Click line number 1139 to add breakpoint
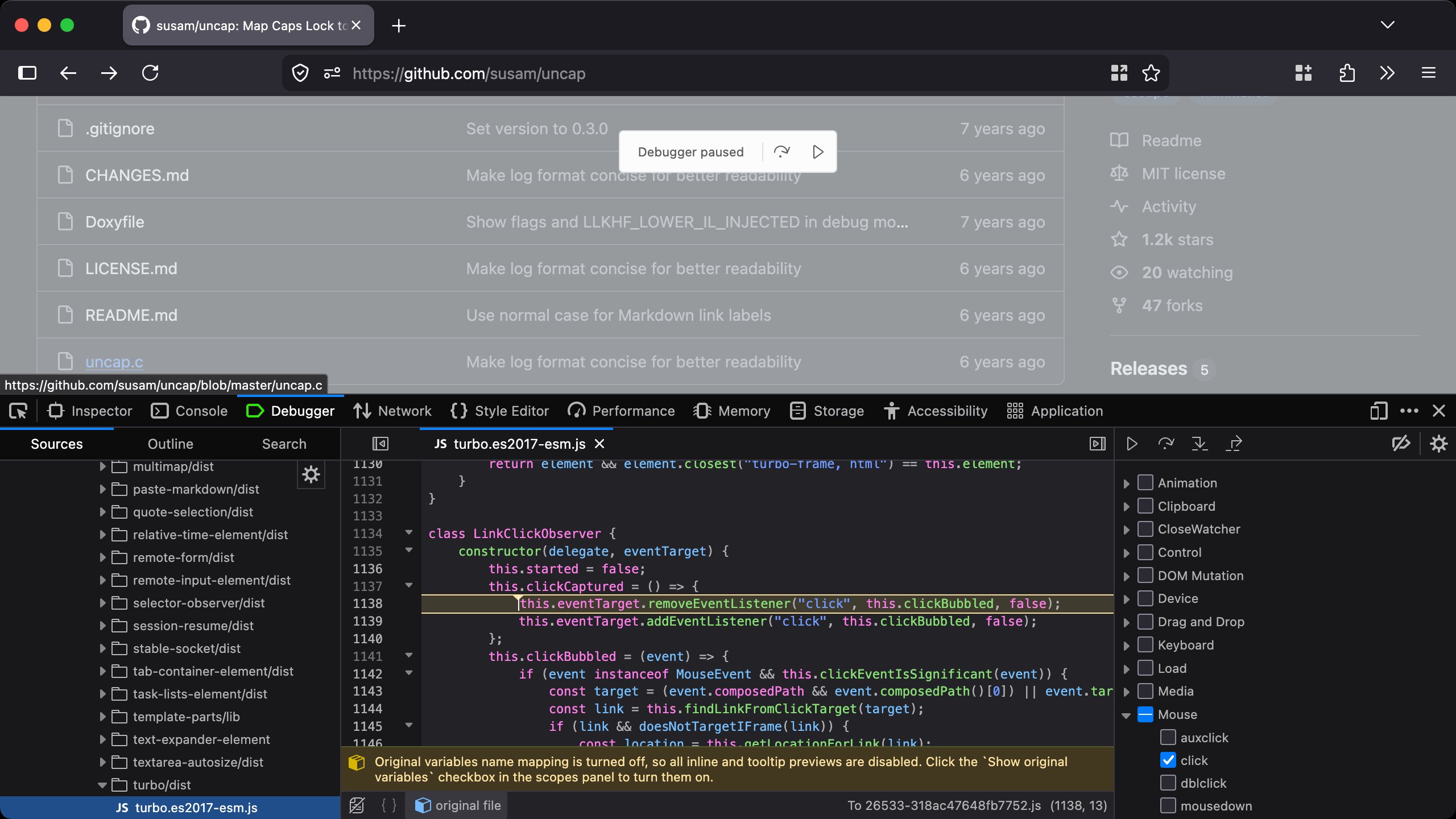Screen dimensions: 1456x819 coord(367,621)
